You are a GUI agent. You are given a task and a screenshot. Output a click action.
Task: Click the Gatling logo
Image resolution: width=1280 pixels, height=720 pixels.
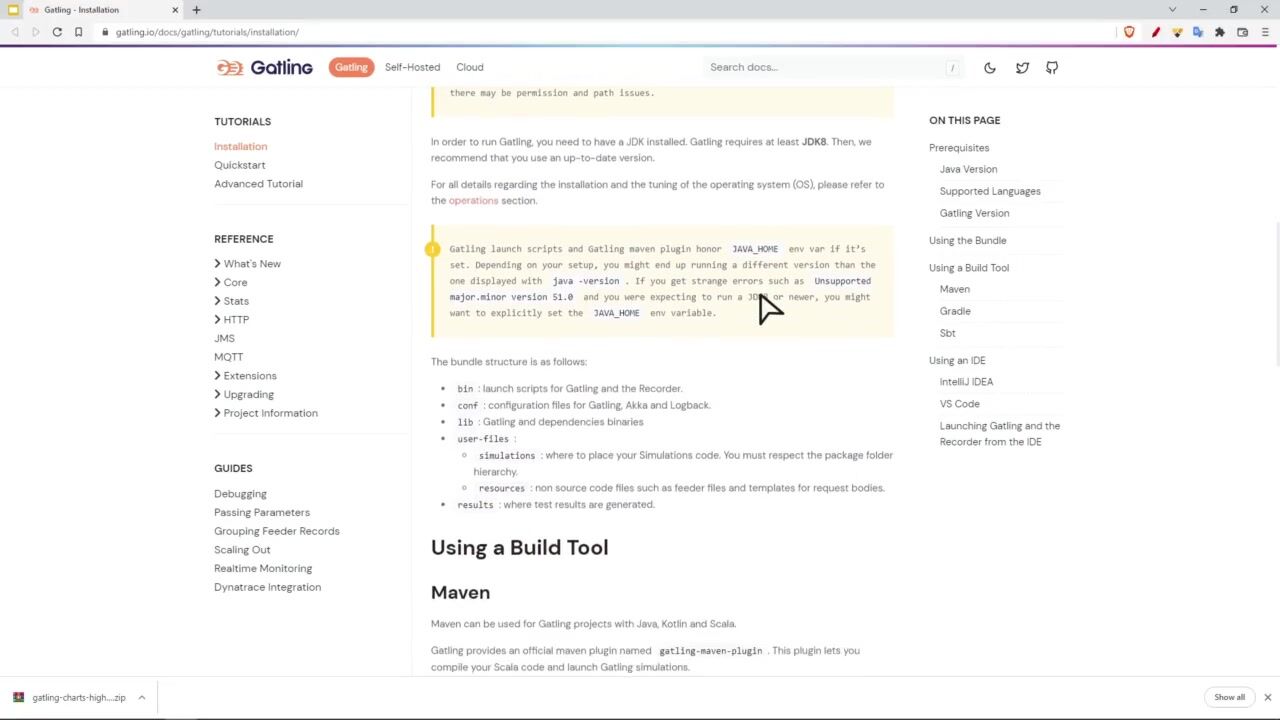pyautogui.click(x=264, y=67)
